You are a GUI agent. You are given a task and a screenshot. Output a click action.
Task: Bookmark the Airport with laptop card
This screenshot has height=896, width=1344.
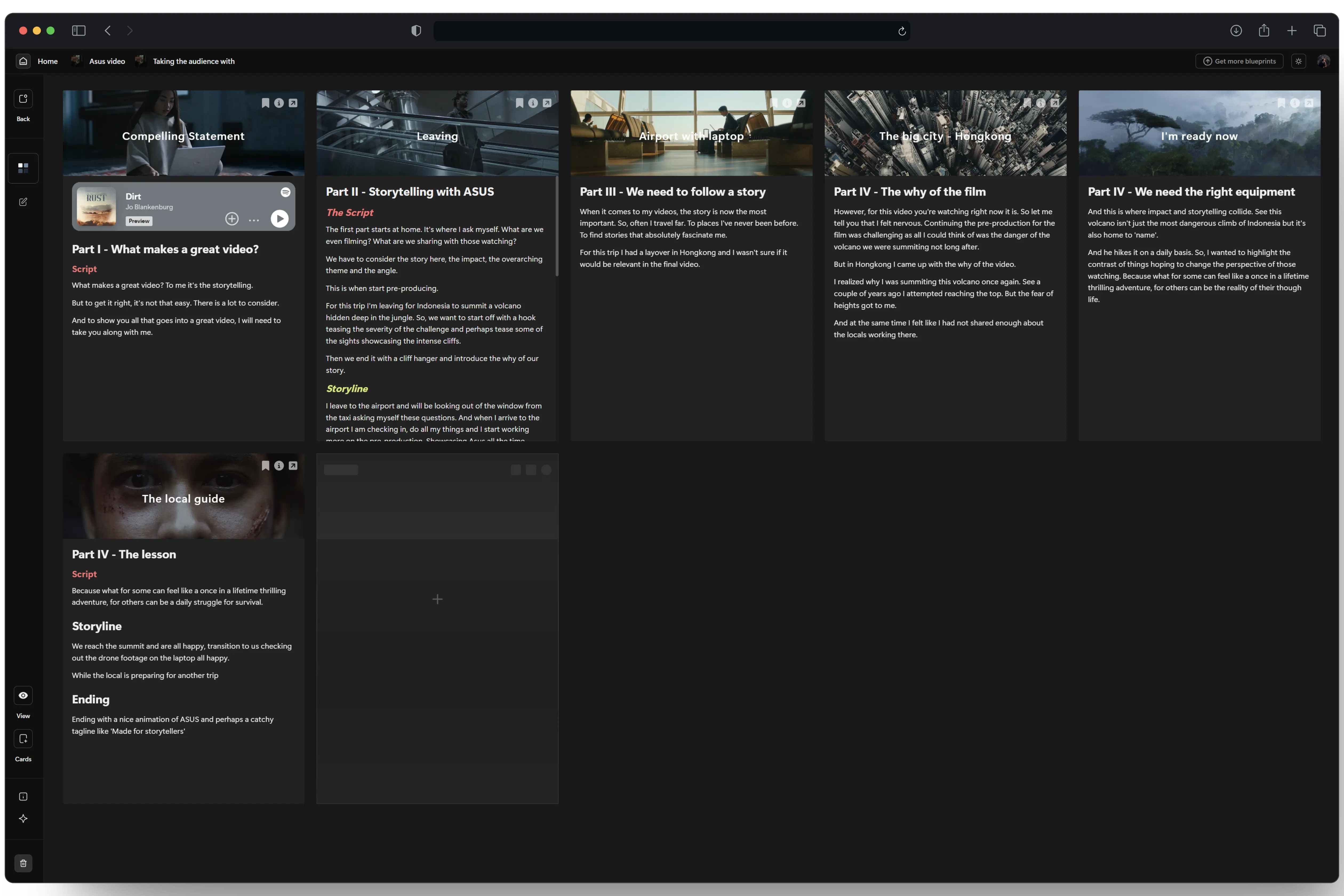click(774, 103)
